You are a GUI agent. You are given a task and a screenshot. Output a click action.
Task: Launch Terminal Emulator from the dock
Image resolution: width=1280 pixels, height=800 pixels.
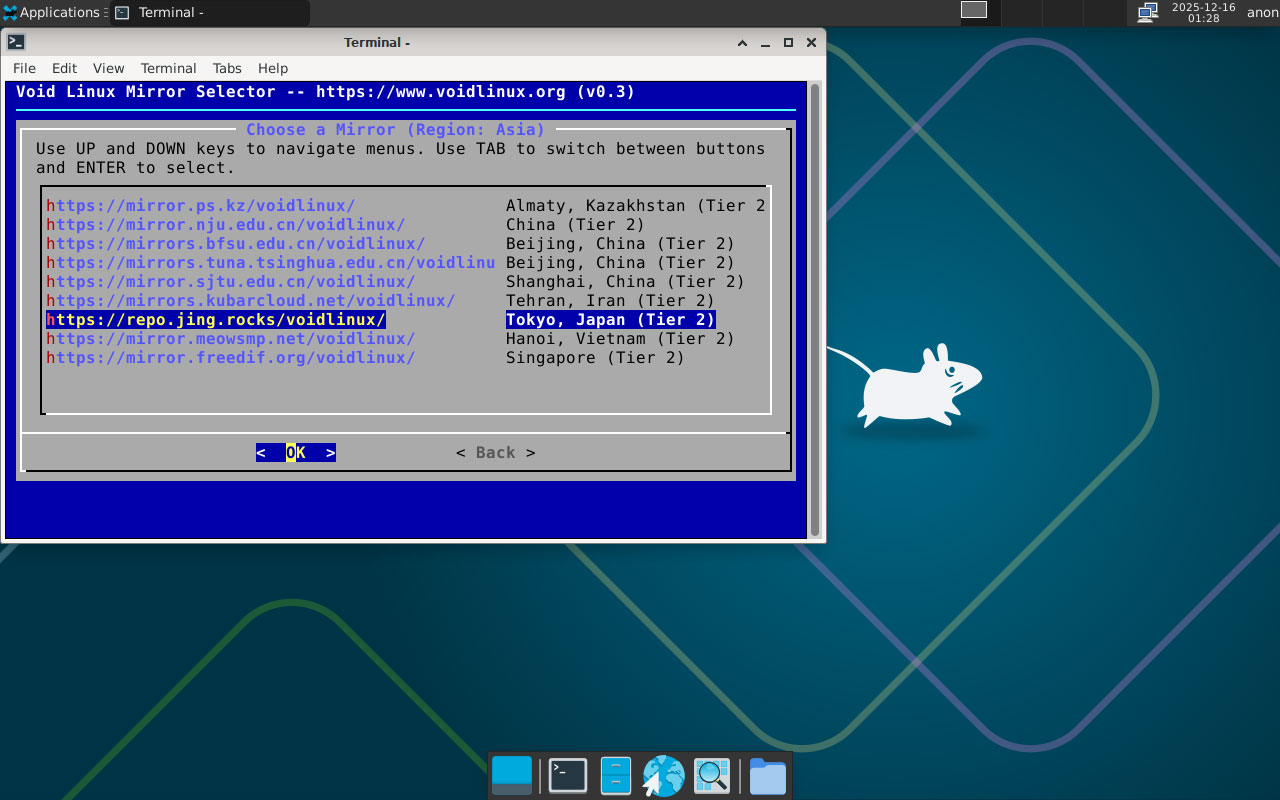coord(567,776)
